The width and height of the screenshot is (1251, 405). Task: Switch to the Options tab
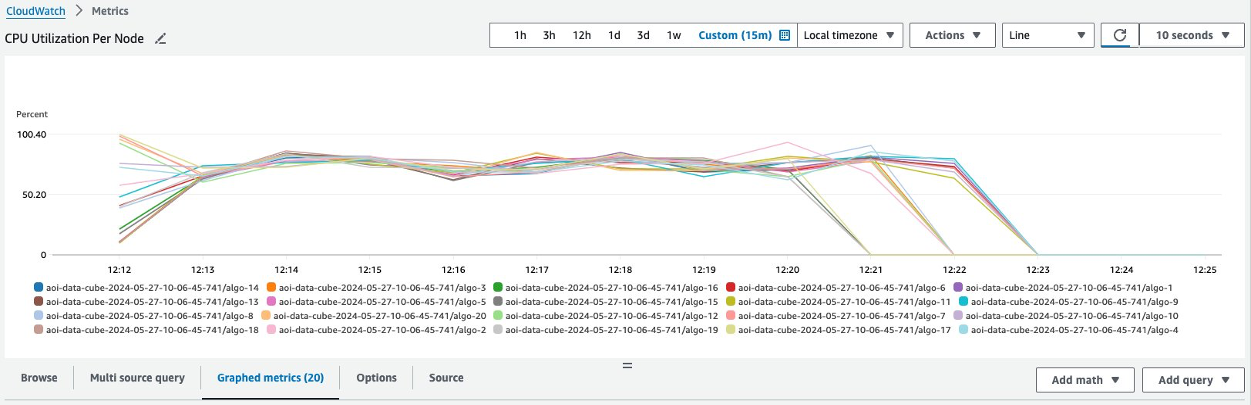376,378
